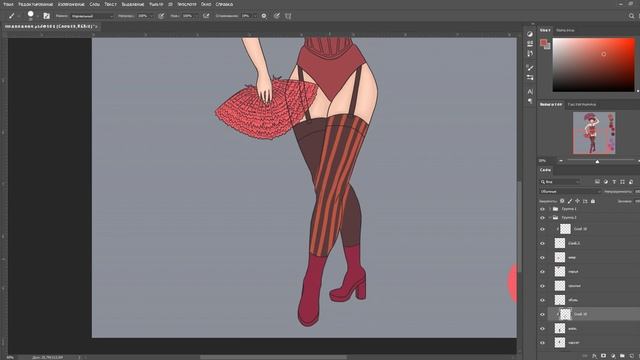Open the Слои menu
Viewport: 640px width, 360px height.
(x=94, y=4)
